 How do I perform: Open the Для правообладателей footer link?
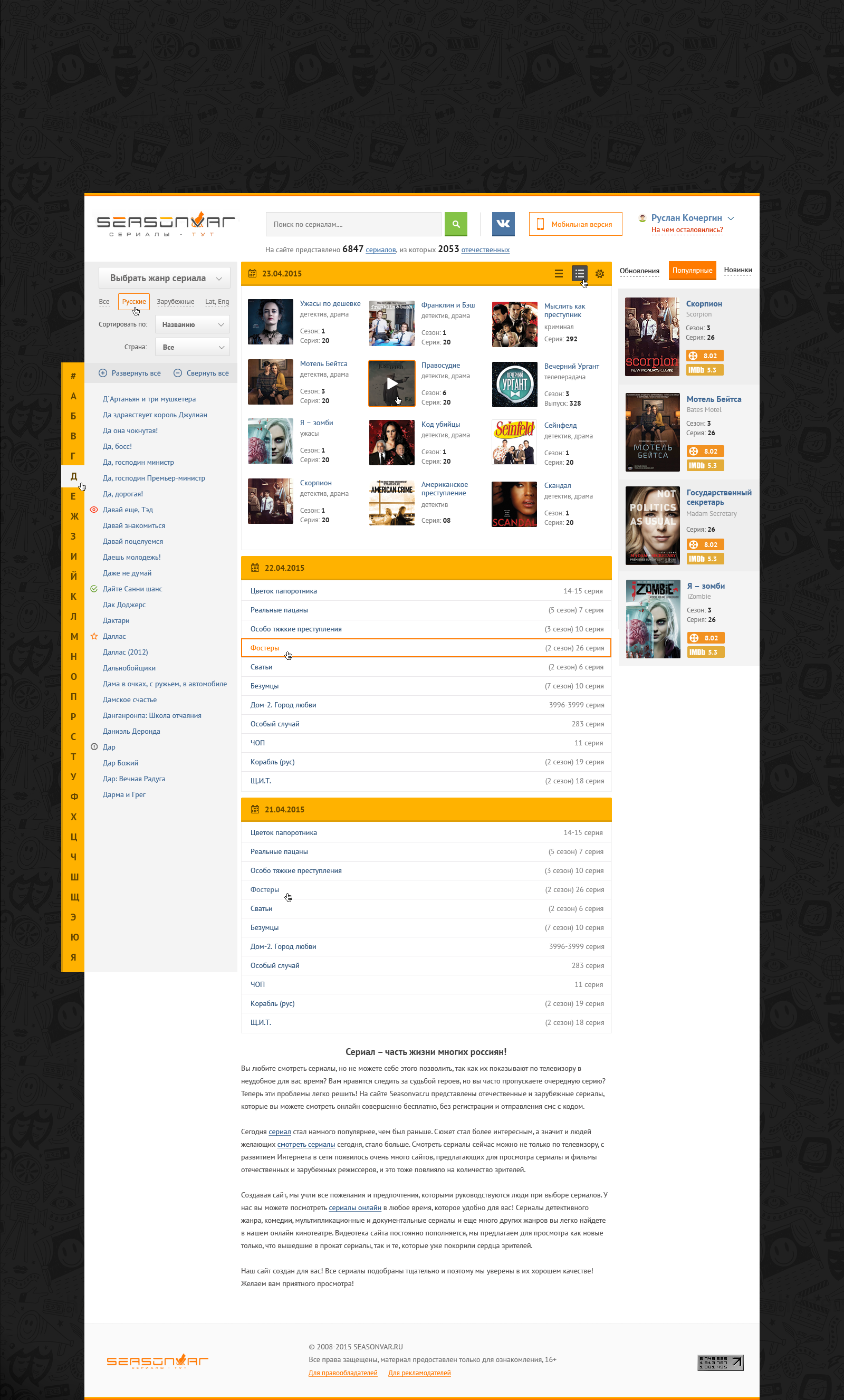343,1373
